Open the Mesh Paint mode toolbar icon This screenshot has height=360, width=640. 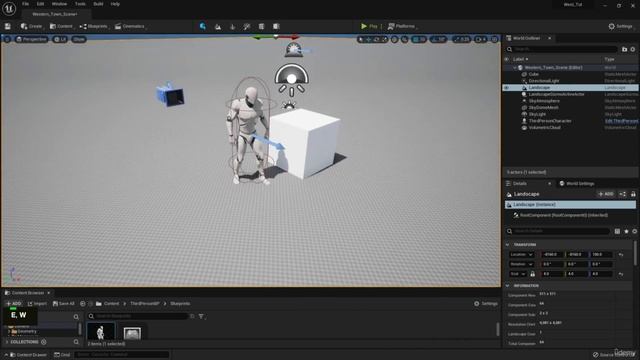(247, 27)
